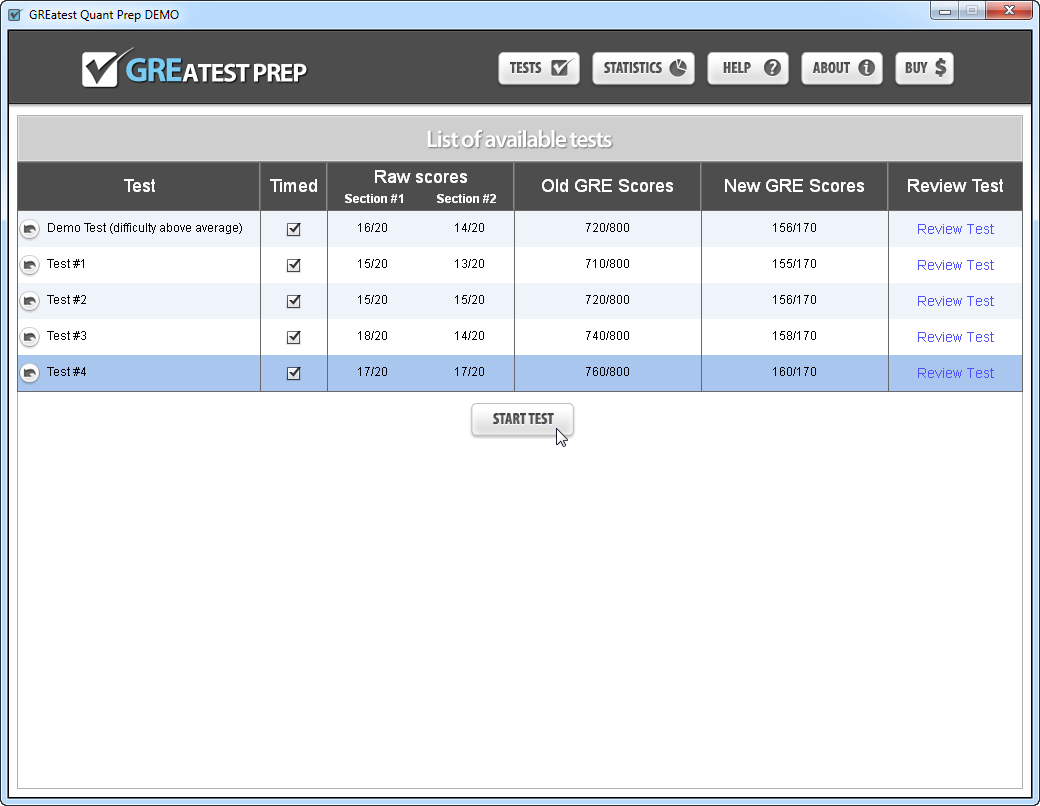The width and height of the screenshot is (1040, 806).
Task: Toggle the Timed checkbox for Demo Test
Action: pyautogui.click(x=293, y=229)
